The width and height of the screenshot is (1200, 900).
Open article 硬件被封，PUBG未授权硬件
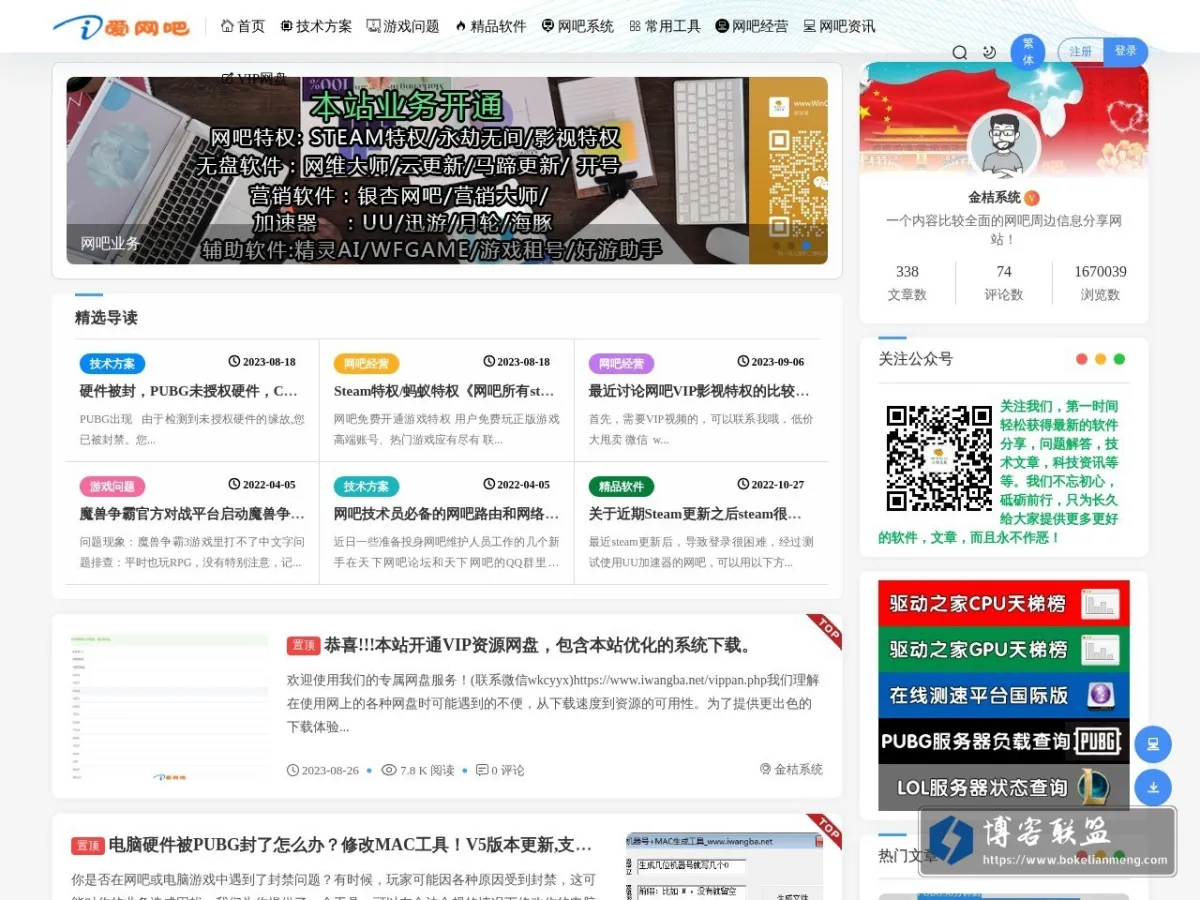point(189,391)
